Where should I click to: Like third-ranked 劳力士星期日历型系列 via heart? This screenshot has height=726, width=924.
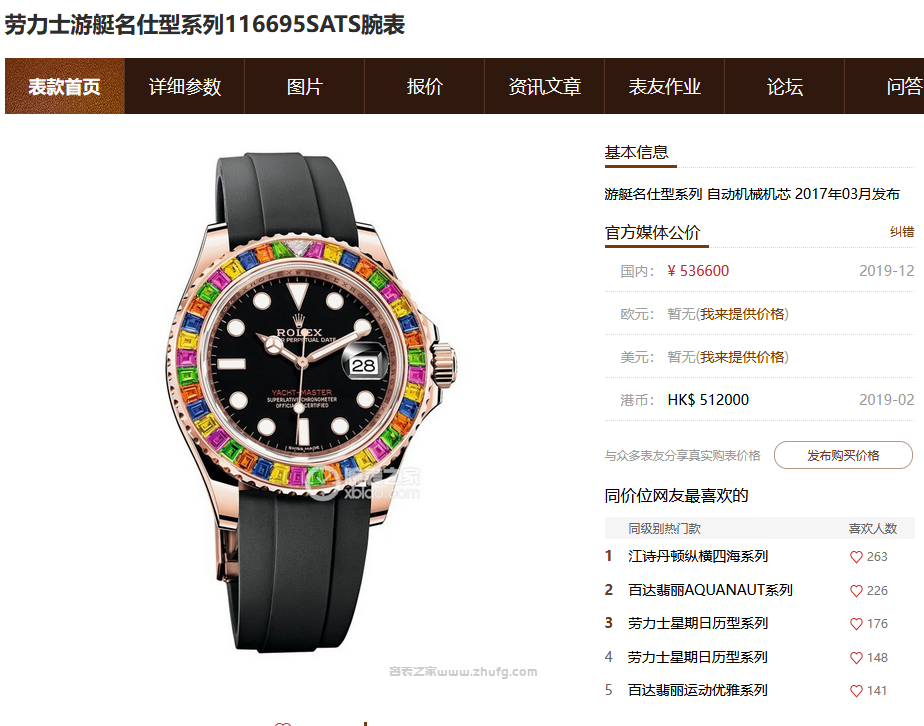tap(856, 623)
